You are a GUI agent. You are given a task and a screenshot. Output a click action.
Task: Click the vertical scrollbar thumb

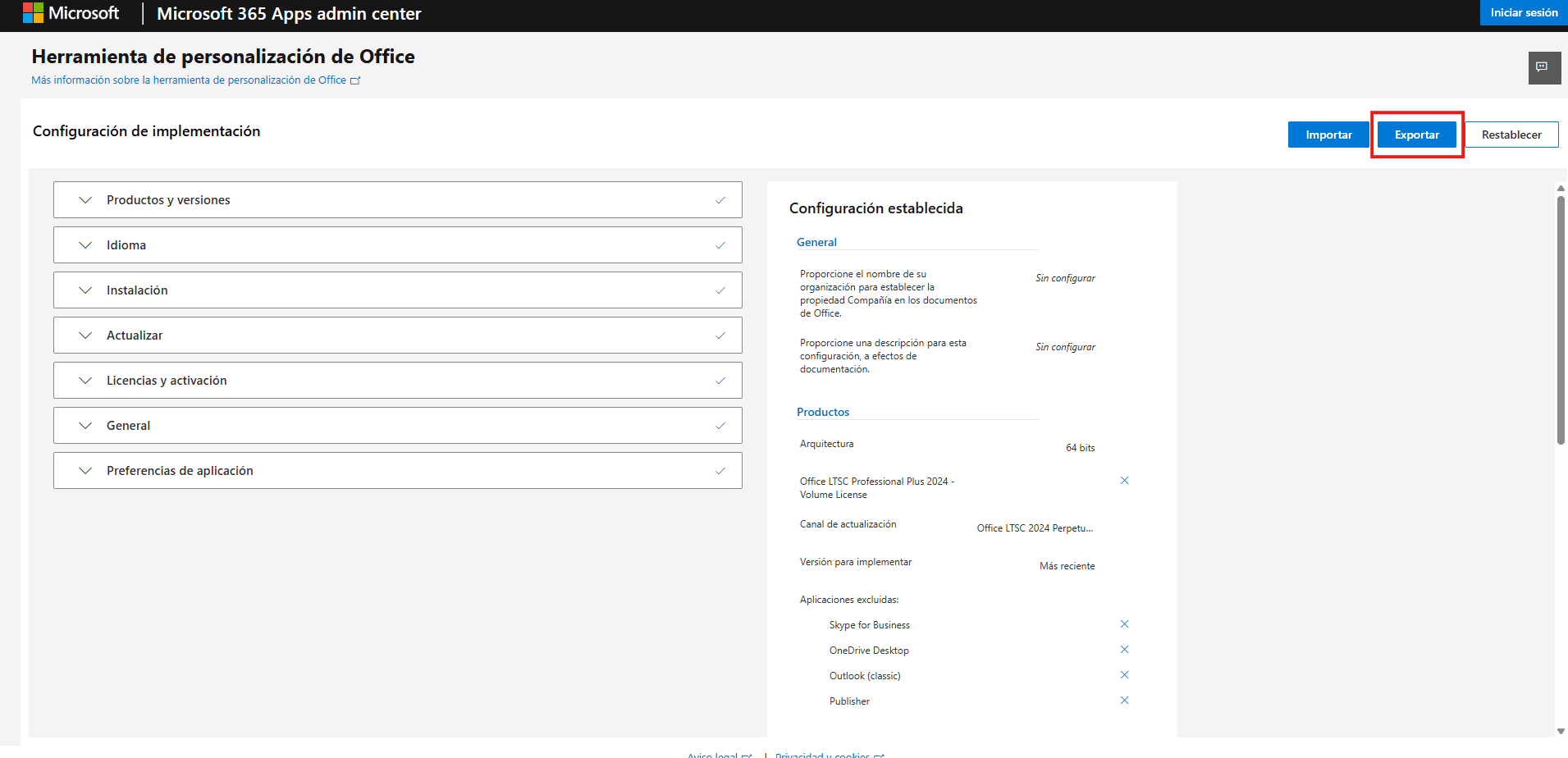(x=1561, y=320)
